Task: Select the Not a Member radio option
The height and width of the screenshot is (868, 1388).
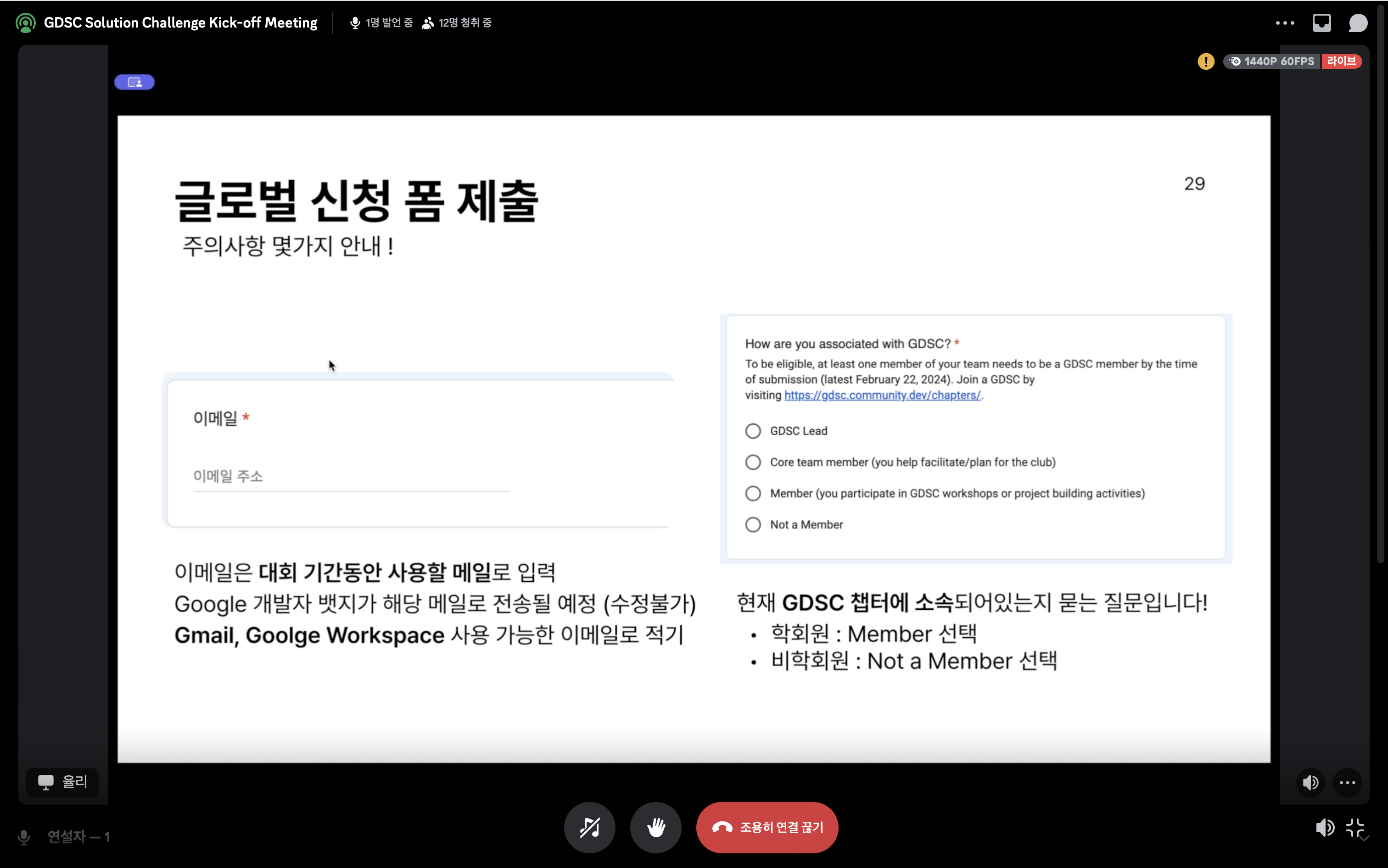Action: point(753,525)
